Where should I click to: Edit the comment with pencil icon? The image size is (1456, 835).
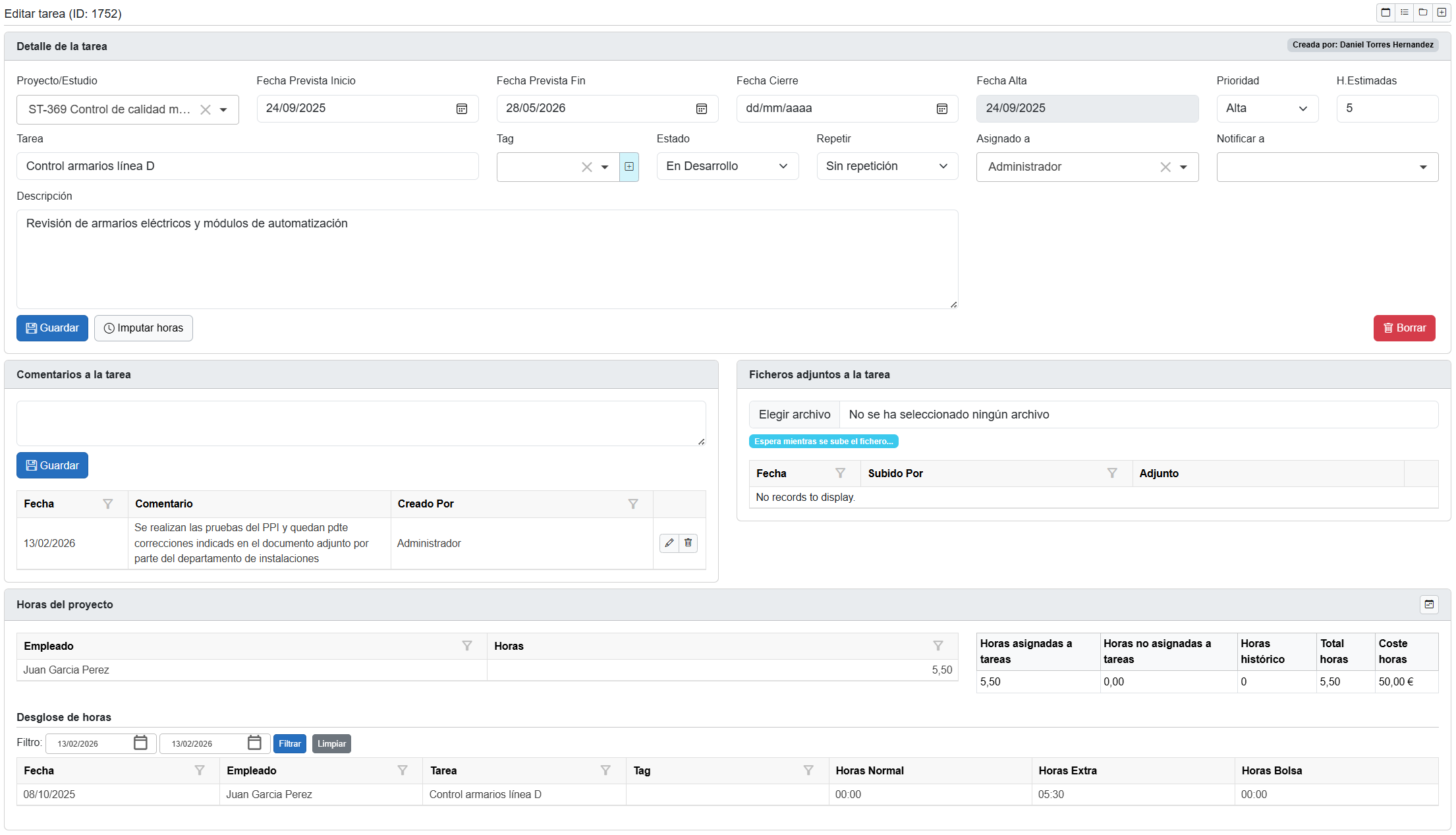669,543
